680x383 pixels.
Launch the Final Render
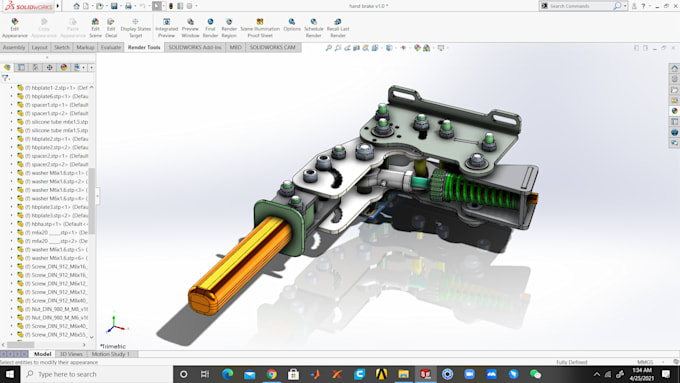(210, 28)
